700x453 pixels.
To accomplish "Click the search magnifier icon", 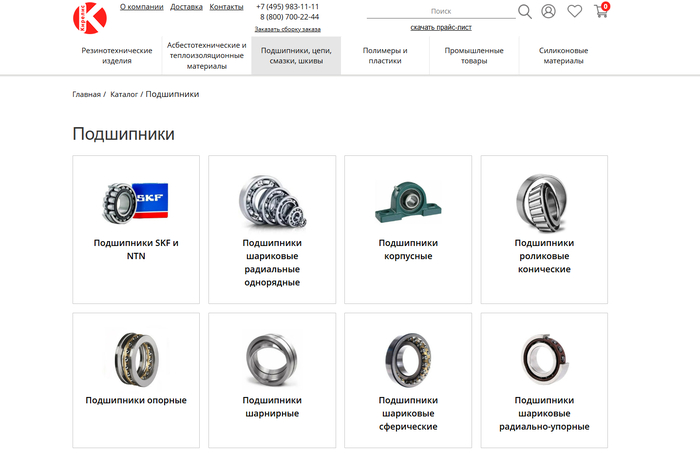I will (x=525, y=12).
